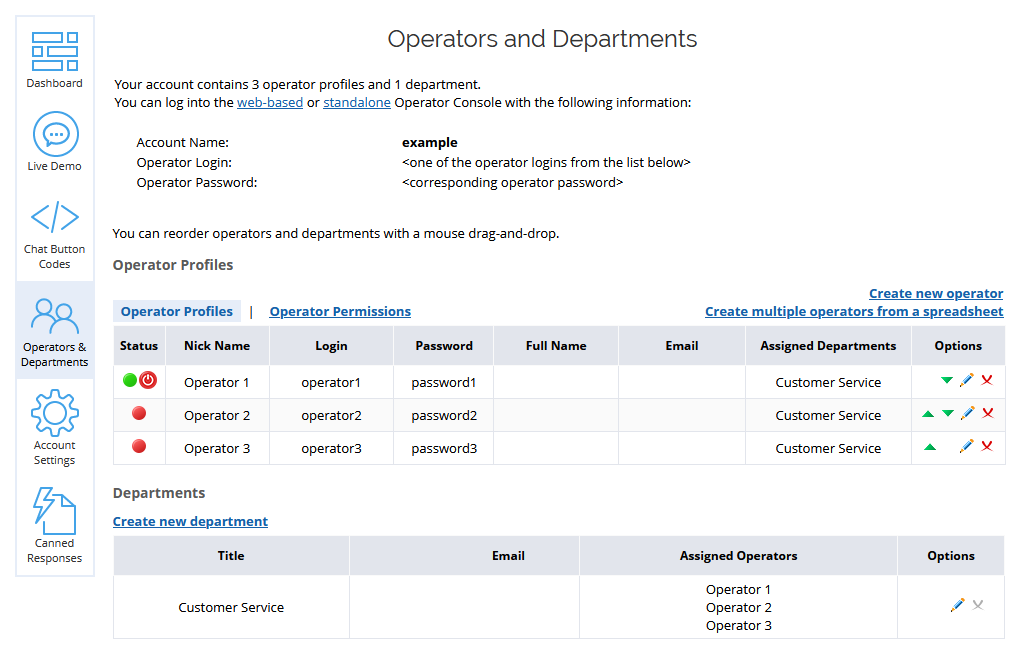This screenshot has height=652, width=1023.
Task: Open Account Settings from the sidebar
Action: [54, 425]
